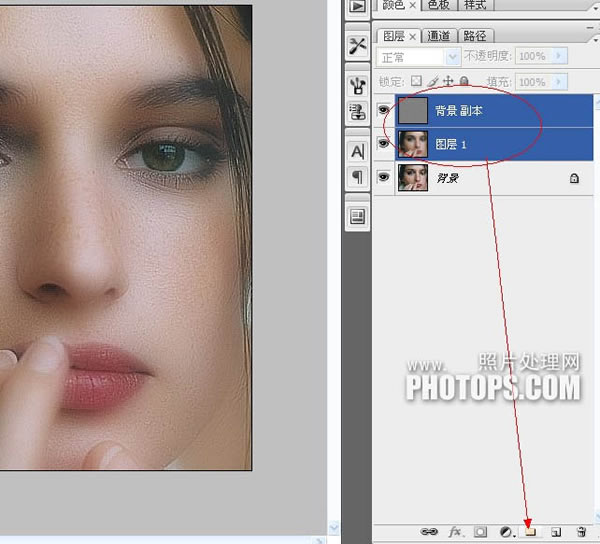Image resolution: width=600 pixels, height=544 pixels.
Task: Switch to the 颜色 tab
Action: pos(394,5)
